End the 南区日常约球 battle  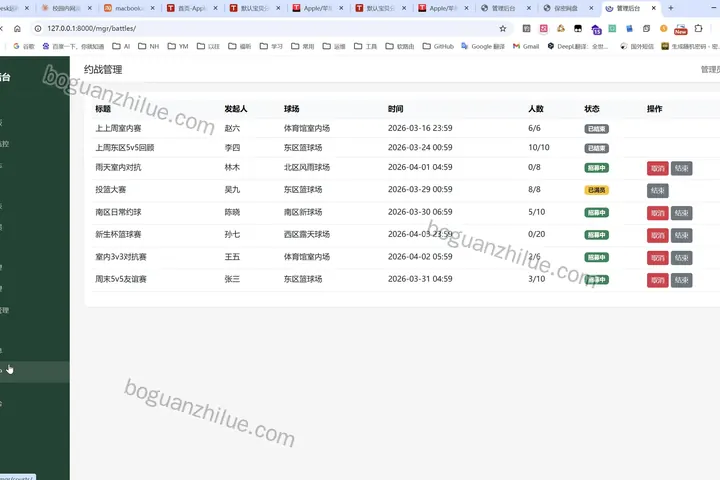[x=681, y=213]
